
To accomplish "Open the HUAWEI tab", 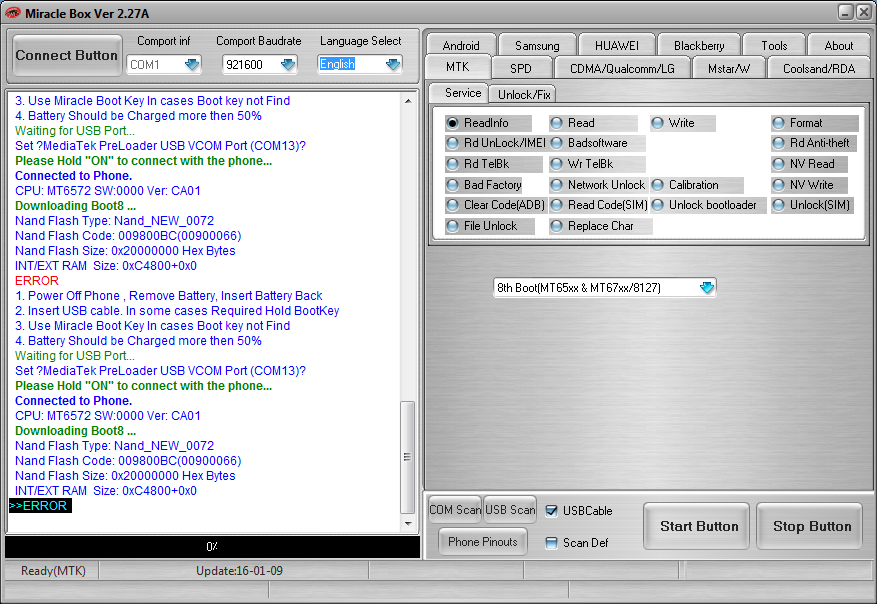I will (x=616, y=45).
